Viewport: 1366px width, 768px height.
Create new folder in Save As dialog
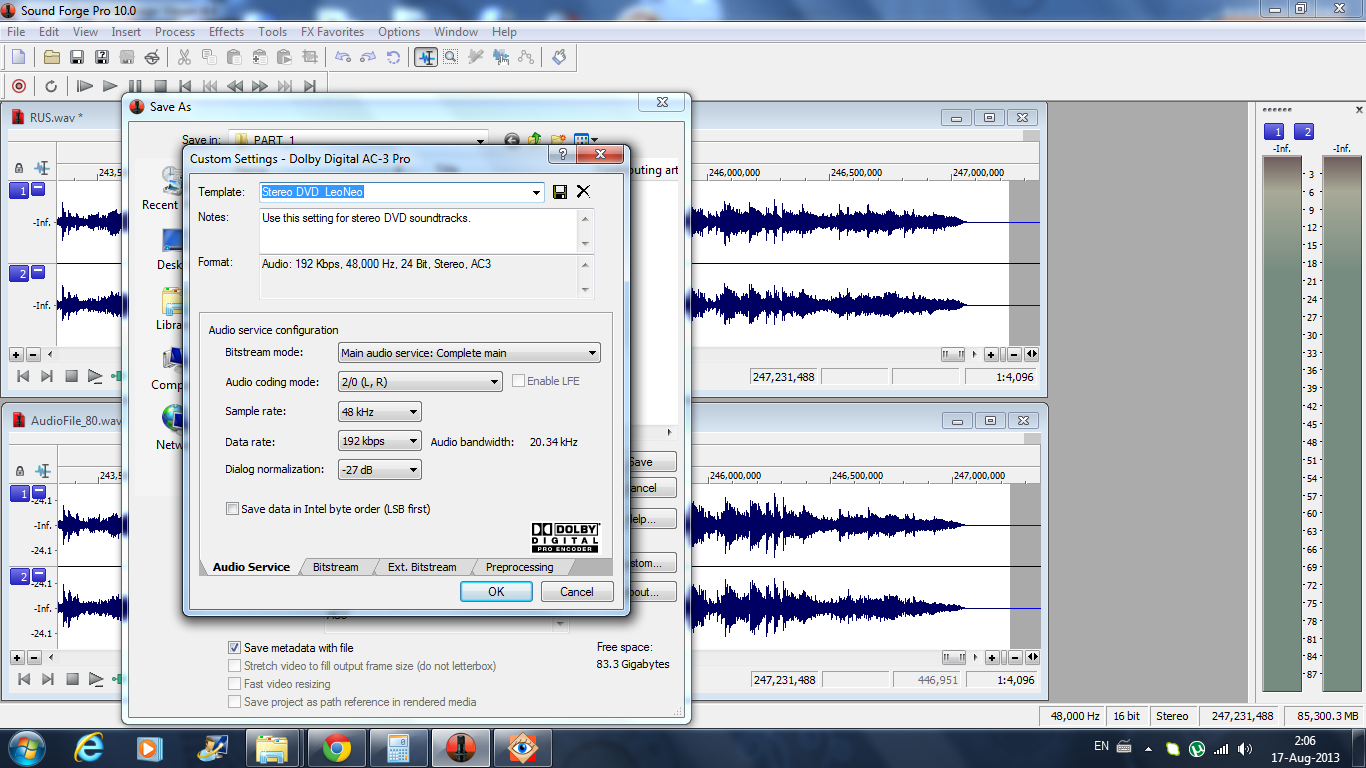tap(559, 140)
